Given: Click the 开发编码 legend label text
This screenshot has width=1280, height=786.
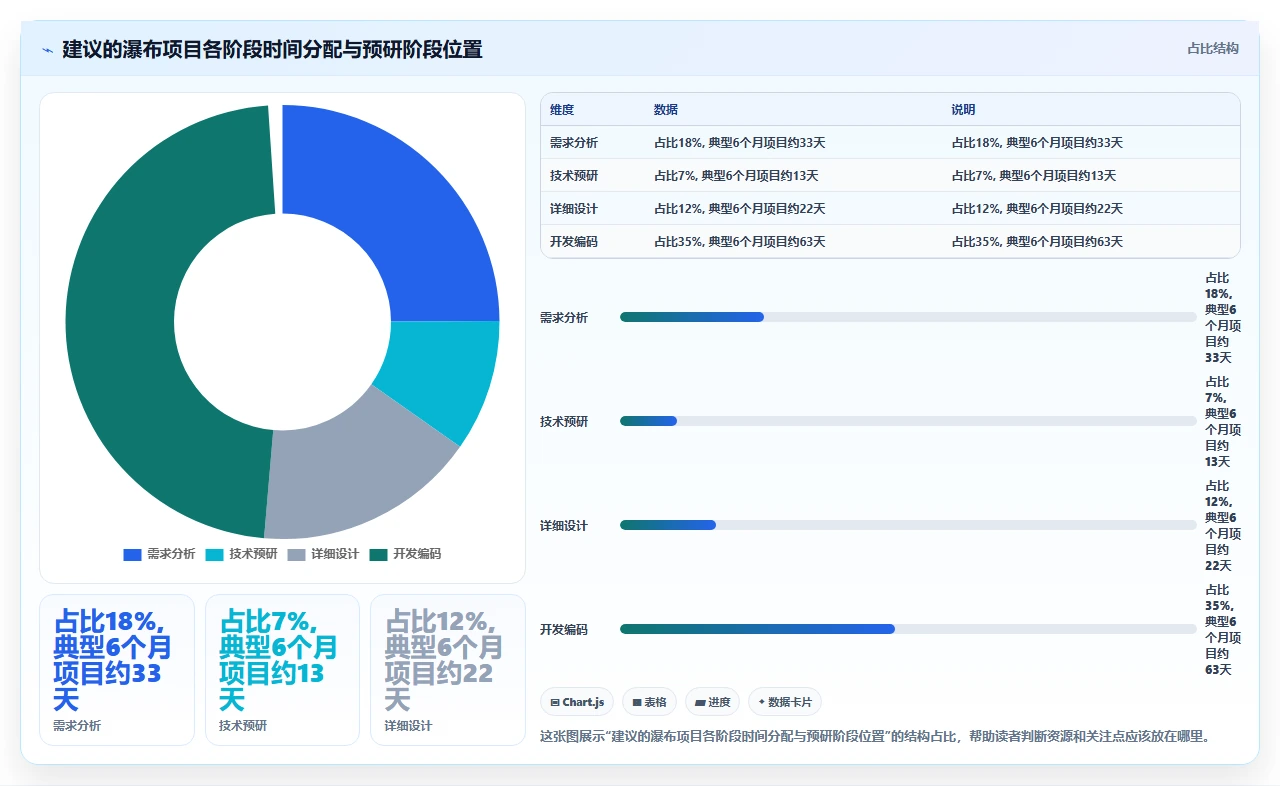Looking at the screenshot, I should tap(417, 554).
